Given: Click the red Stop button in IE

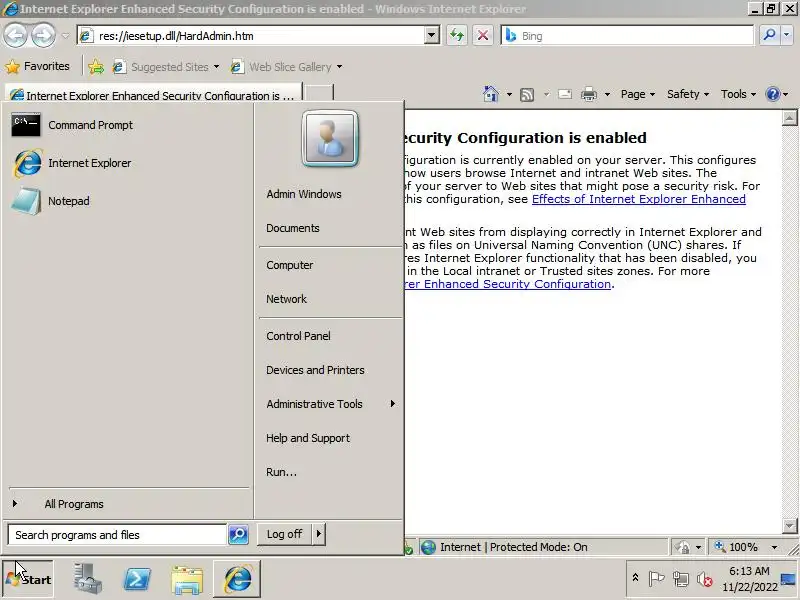Looking at the screenshot, I should [483, 36].
